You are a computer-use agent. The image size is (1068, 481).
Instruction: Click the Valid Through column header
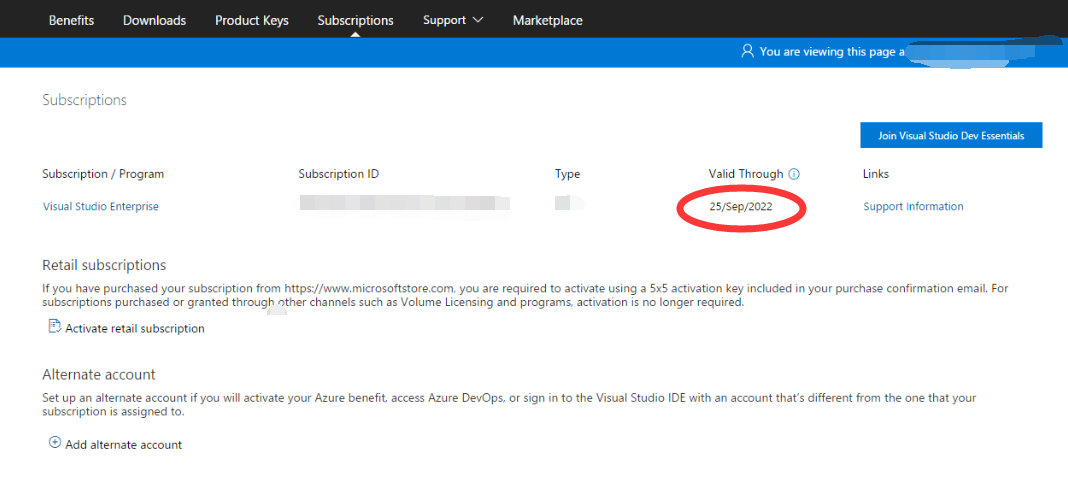point(746,174)
